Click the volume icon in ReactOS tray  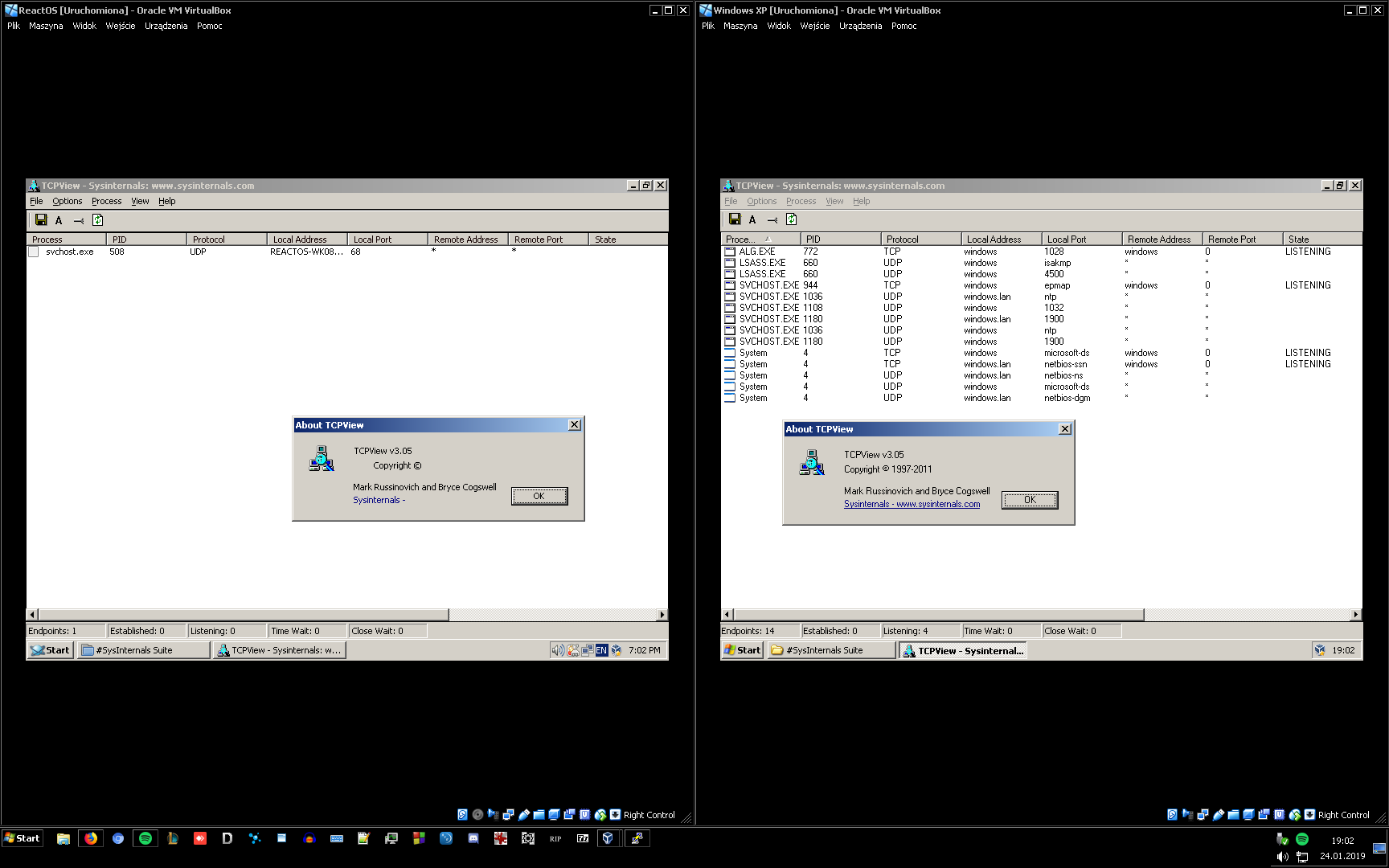[557, 650]
